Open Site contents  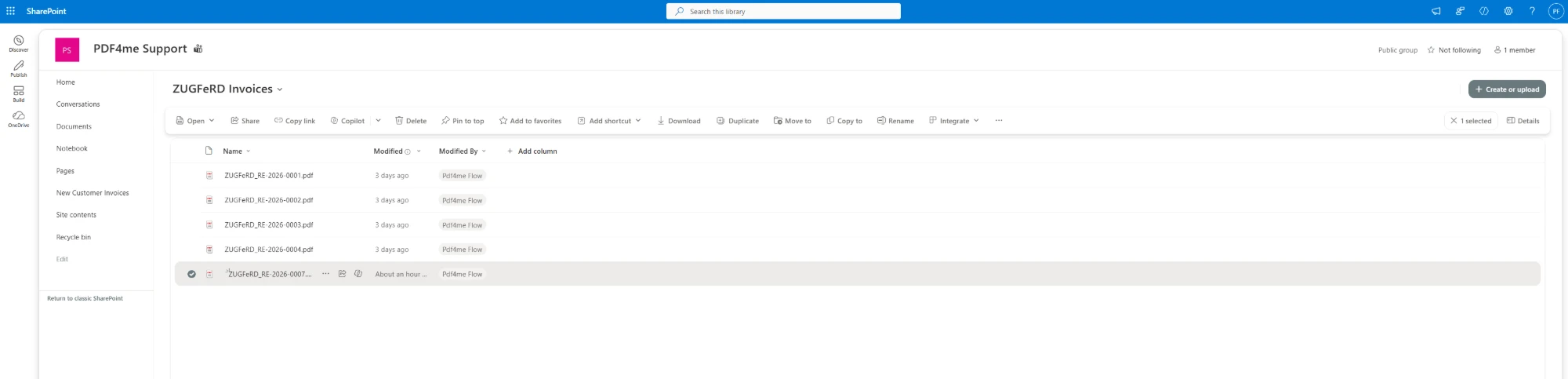76,215
